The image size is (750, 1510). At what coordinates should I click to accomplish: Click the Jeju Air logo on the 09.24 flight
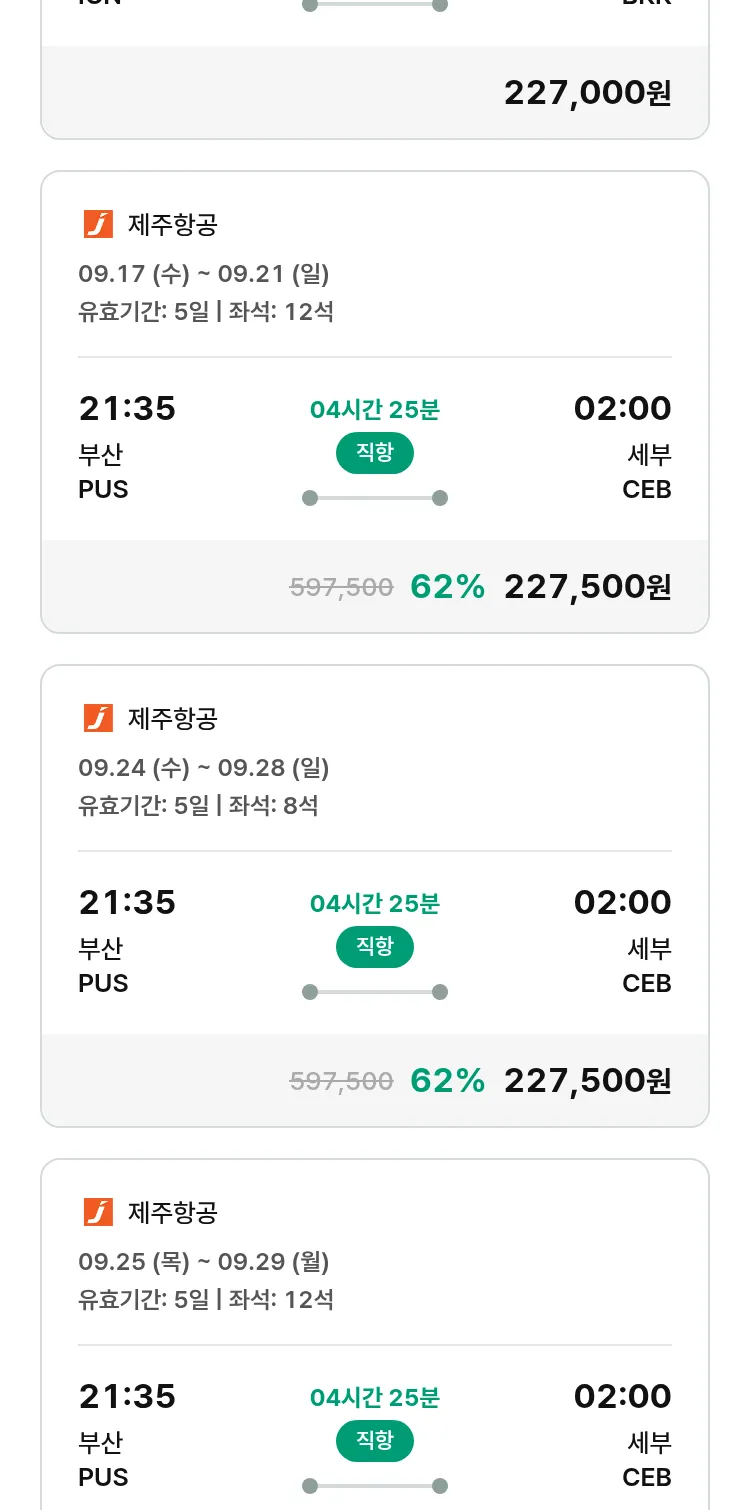pyautogui.click(x=98, y=718)
